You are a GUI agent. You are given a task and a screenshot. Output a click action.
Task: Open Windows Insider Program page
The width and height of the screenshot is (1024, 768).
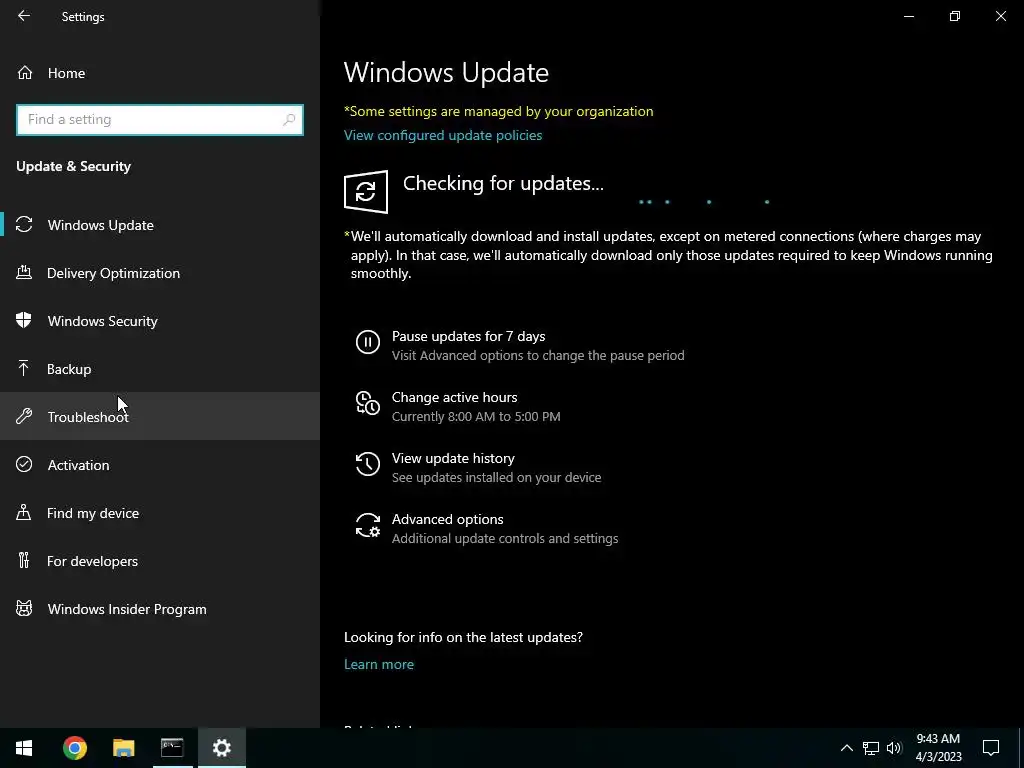160,609
